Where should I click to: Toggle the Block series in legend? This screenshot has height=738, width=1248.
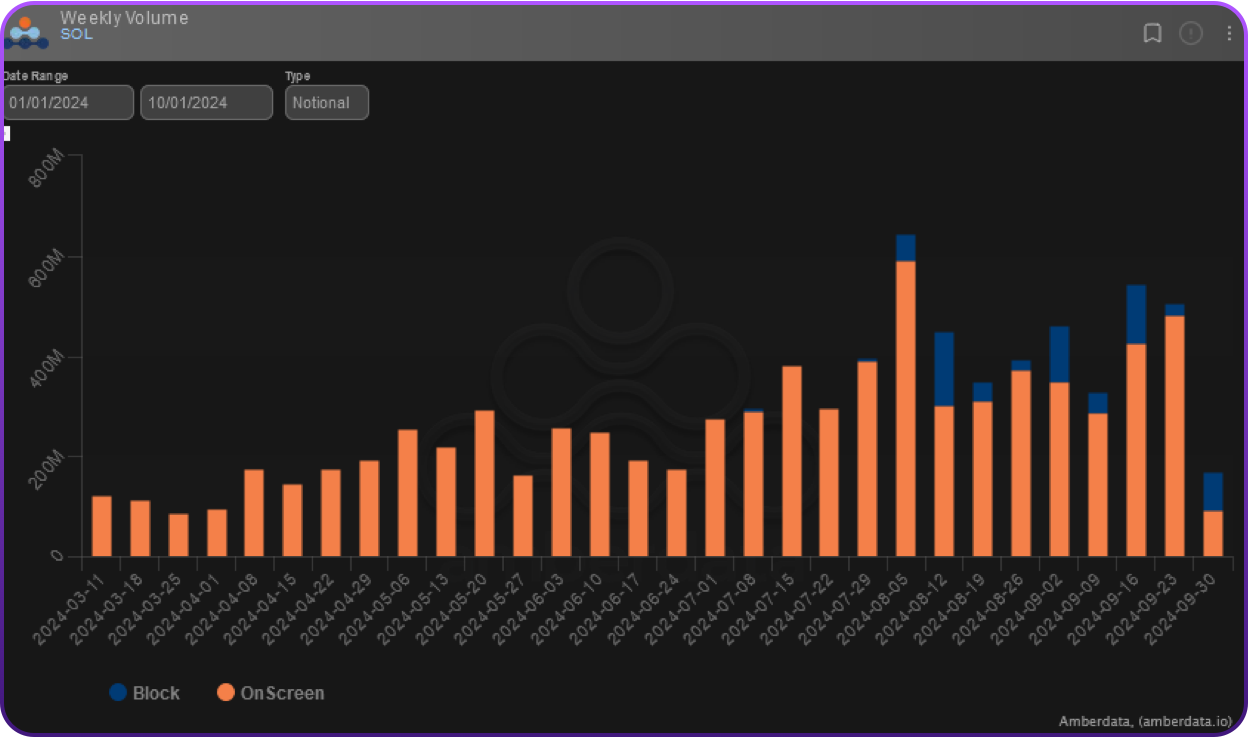click(x=145, y=693)
